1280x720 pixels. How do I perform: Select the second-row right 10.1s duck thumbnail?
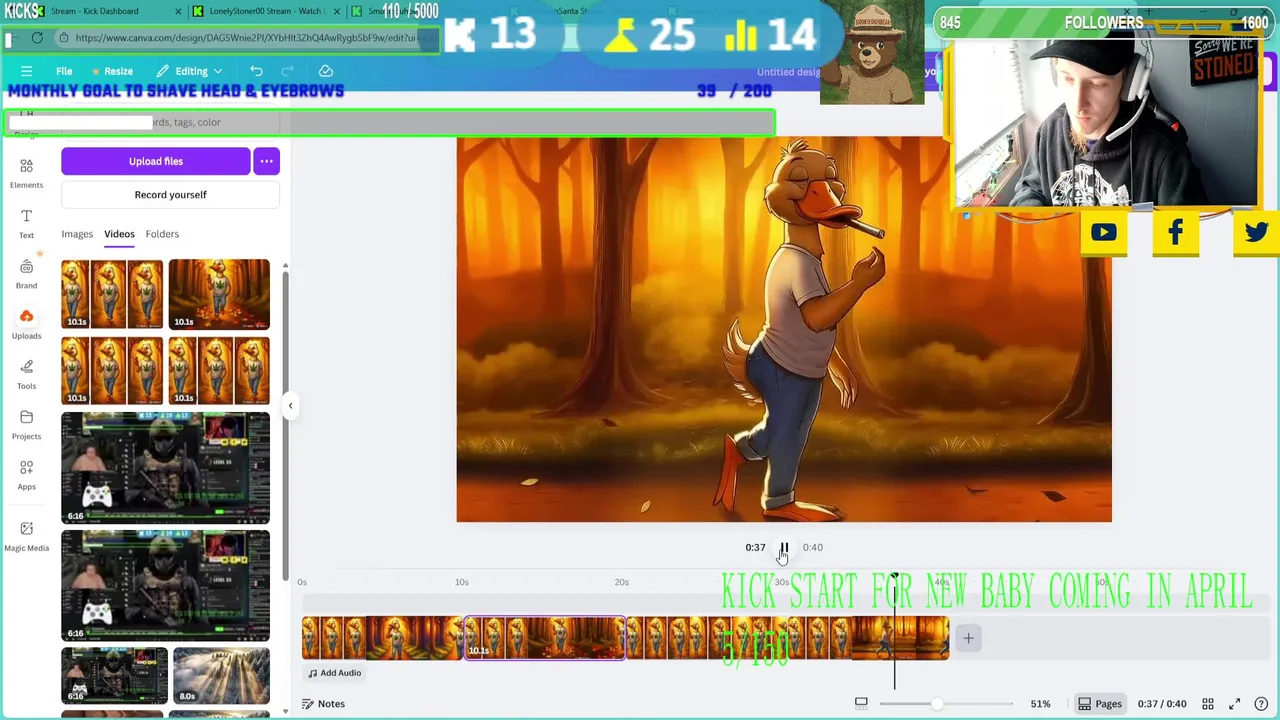coord(219,370)
